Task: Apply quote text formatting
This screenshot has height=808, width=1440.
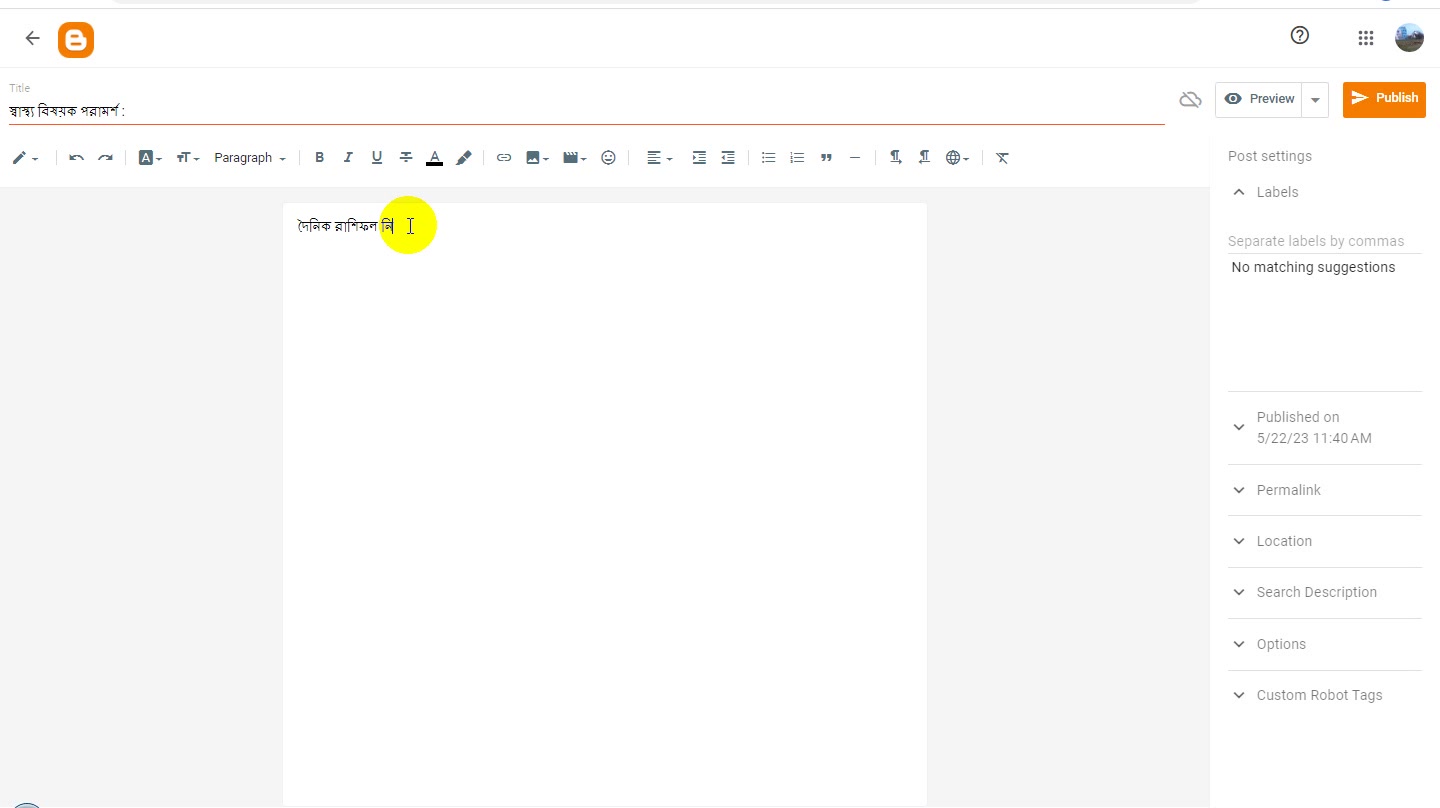Action: point(826,158)
